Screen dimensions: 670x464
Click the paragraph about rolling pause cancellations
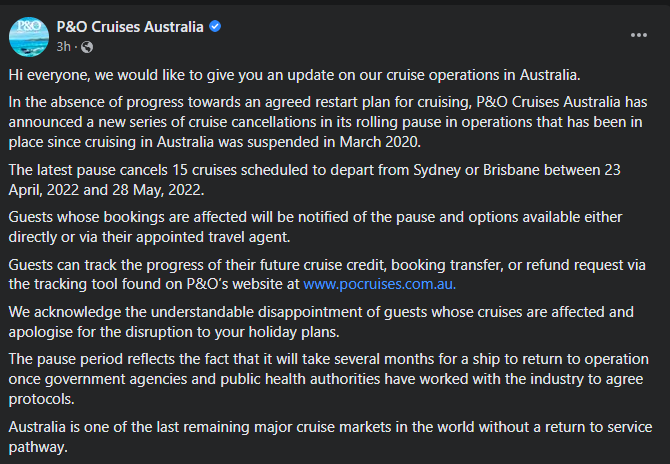[x=328, y=122]
